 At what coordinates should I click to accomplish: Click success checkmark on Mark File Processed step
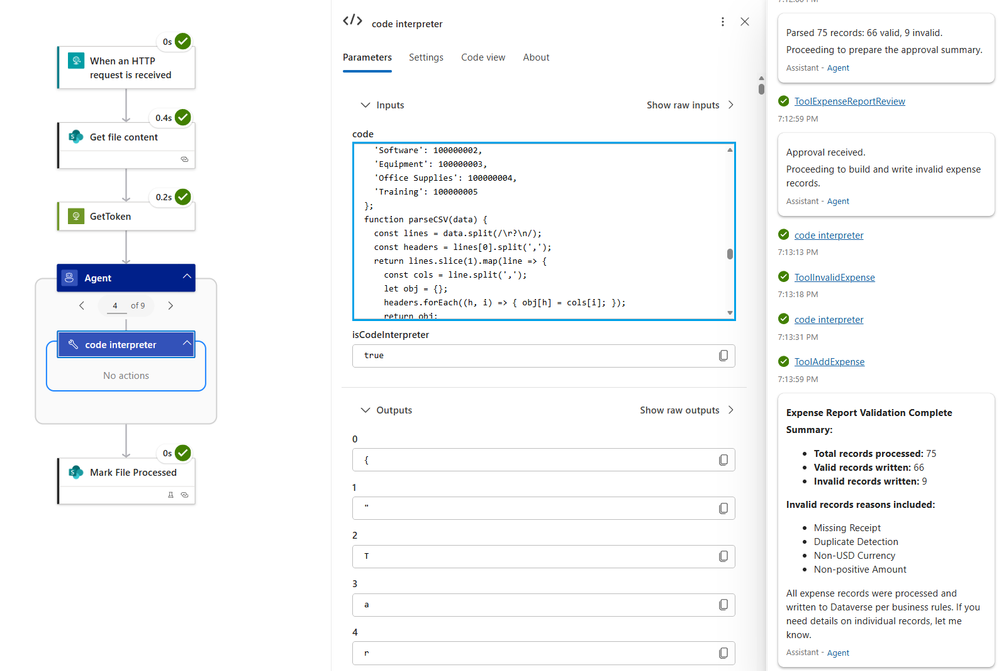(x=183, y=453)
